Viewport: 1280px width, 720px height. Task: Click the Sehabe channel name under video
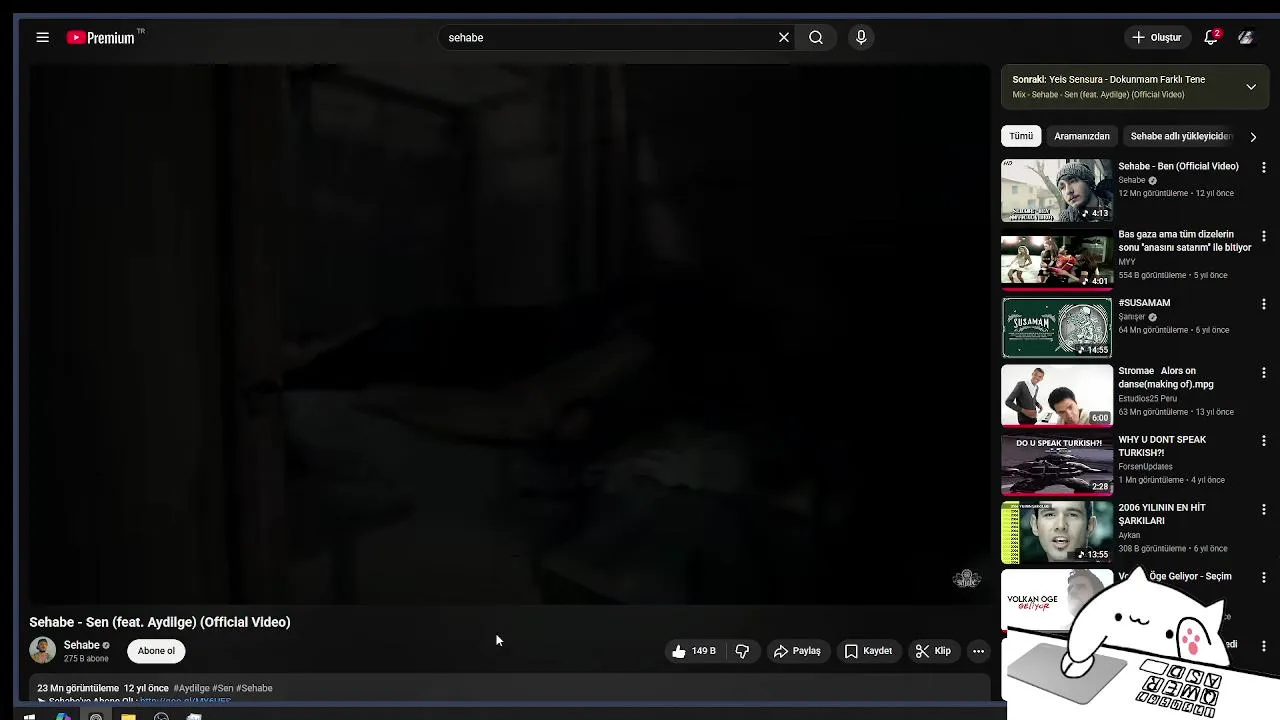coord(82,645)
